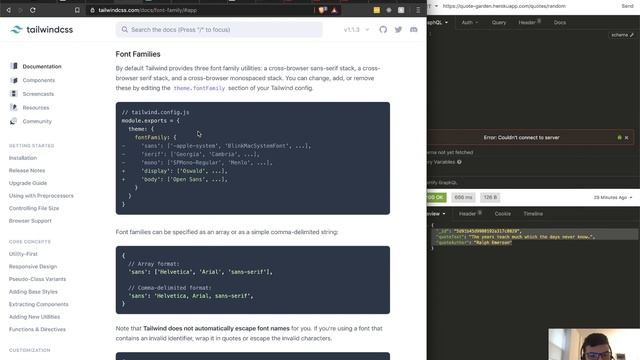Open the Utility-First link
640x360 pixels.
tap(23, 254)
